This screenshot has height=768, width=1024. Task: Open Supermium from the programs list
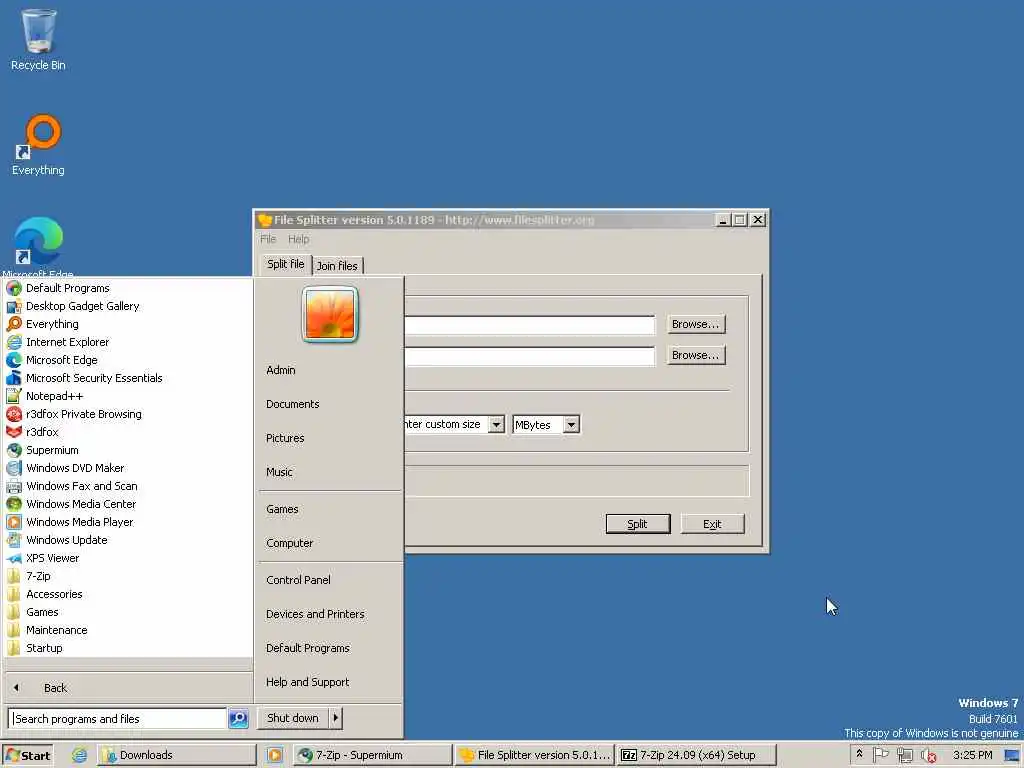pos(14,450)
